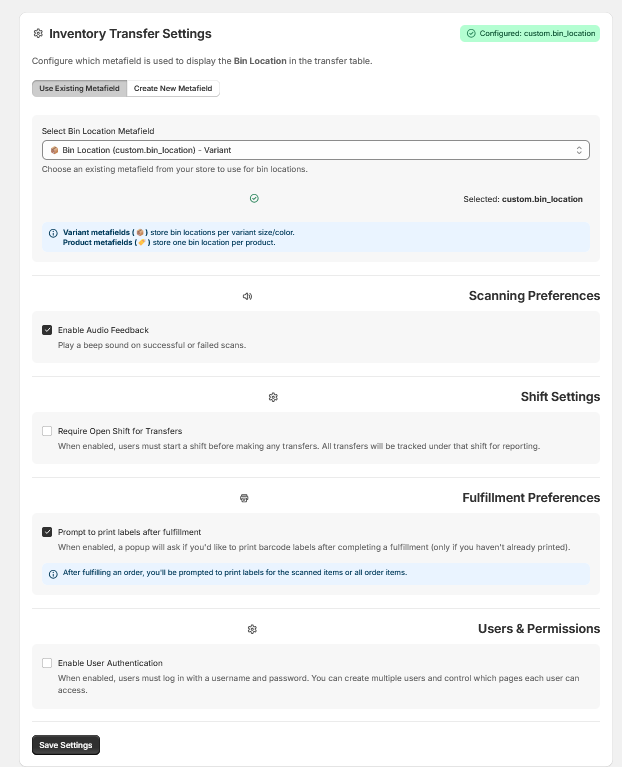Check Require Open Shift for Transfers
The height and width of the screenshot is (767, 622).
pos(47,431)
